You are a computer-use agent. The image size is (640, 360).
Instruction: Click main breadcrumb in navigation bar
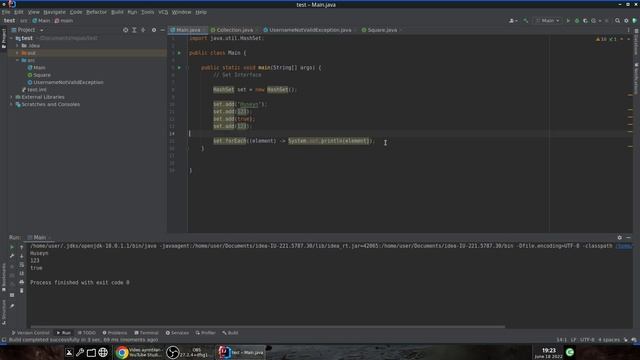64,20
